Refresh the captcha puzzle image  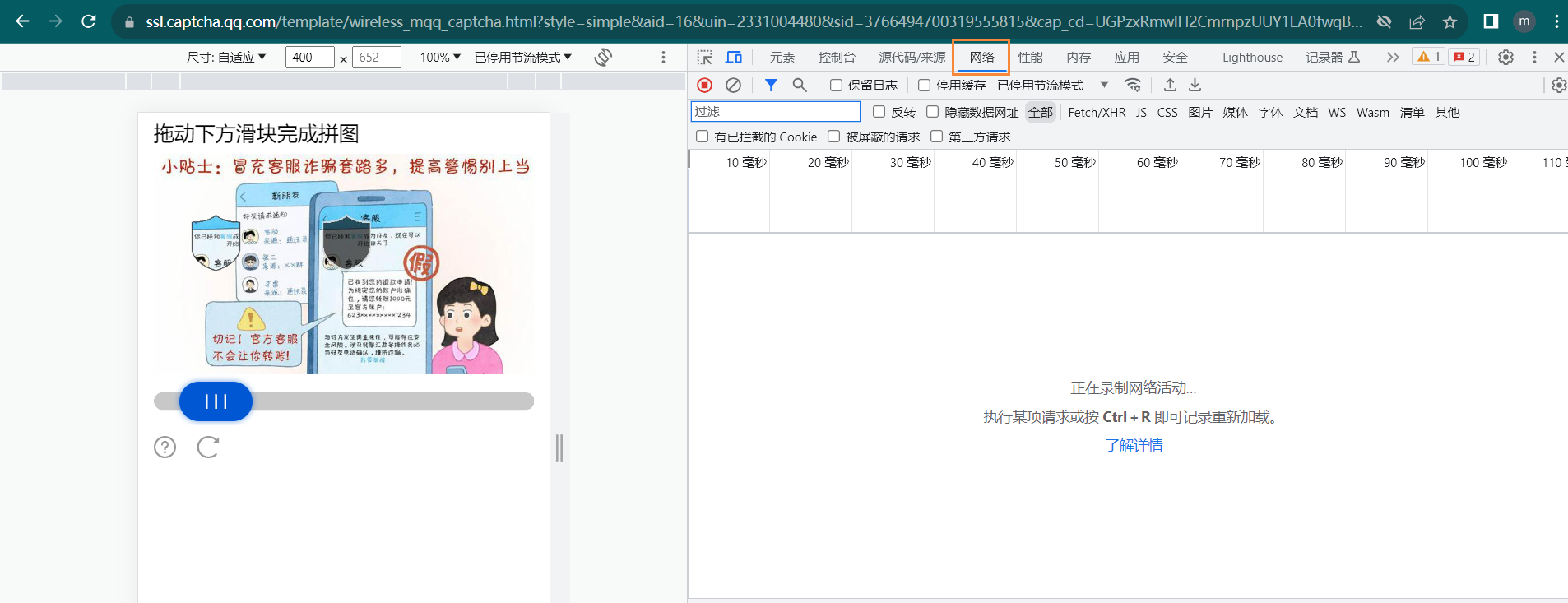click(x=208, y=447)
